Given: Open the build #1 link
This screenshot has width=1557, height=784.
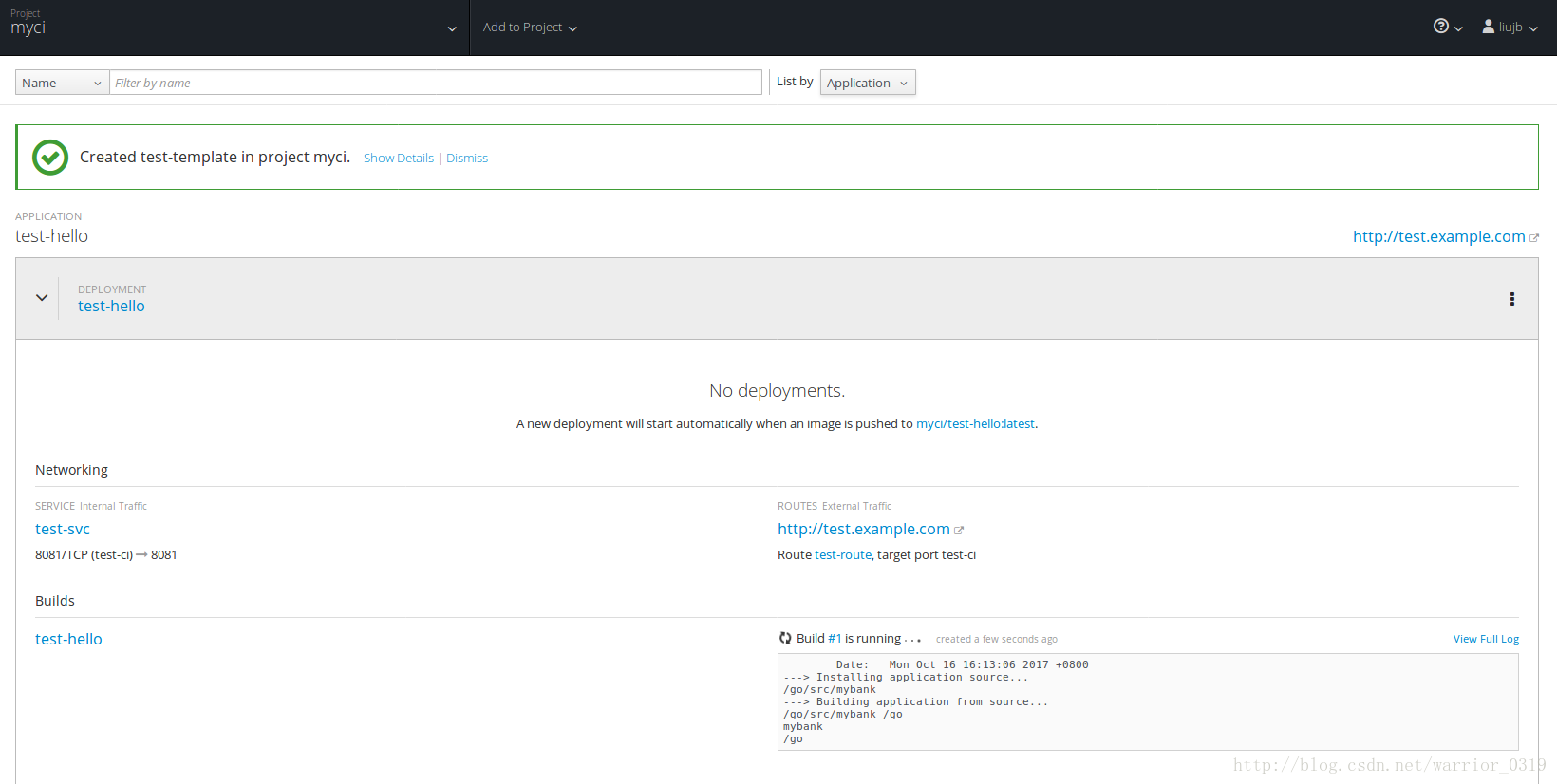Looking at the screenshot, I should pyautogui.click(x=835, y=639).
